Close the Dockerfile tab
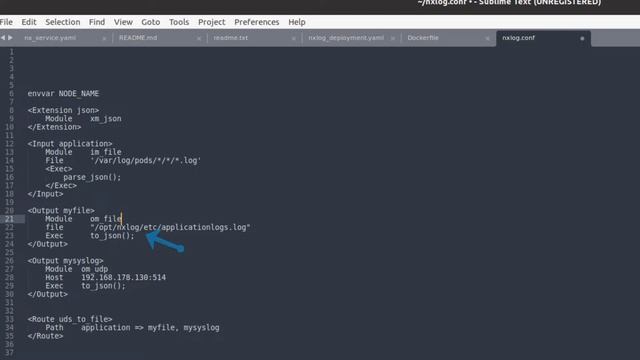 pos(487,39)
